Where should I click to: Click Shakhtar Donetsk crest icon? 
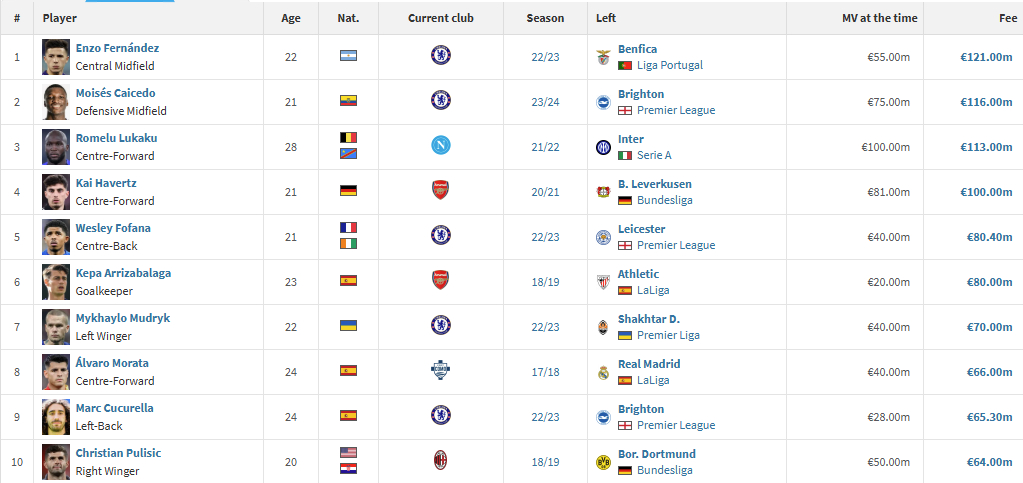pyautogui.click(x=603, y=328)
